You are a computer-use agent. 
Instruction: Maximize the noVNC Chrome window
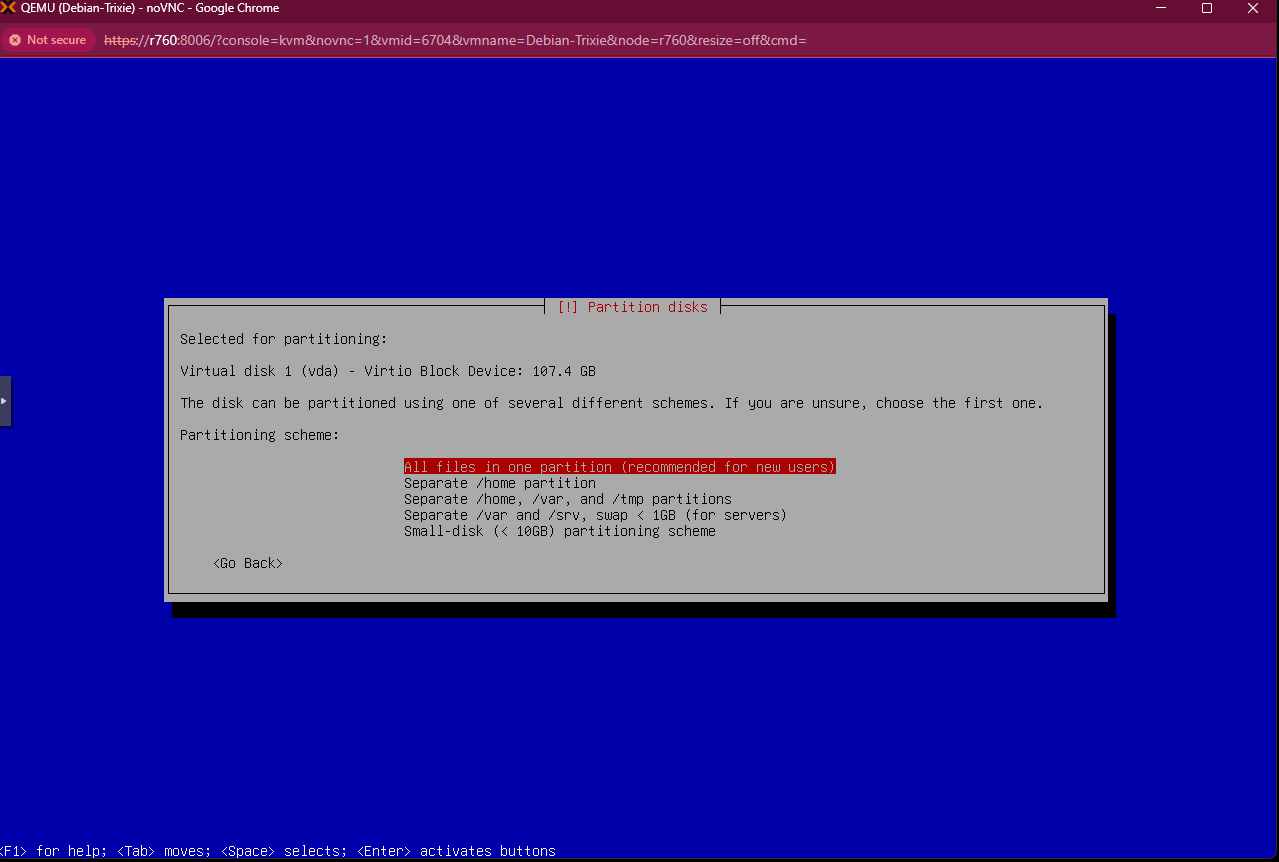[x=1207, y=8]
